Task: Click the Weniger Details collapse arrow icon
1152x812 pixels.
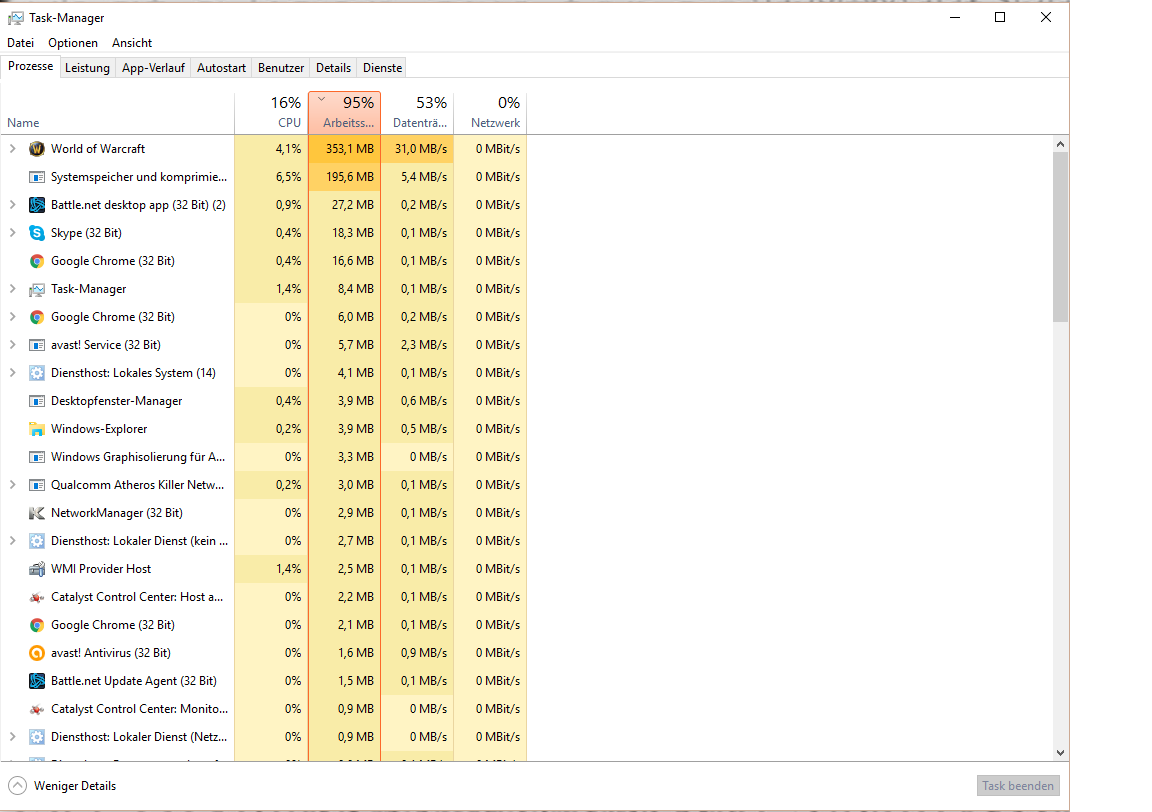Action: click(x=18, y=786)
